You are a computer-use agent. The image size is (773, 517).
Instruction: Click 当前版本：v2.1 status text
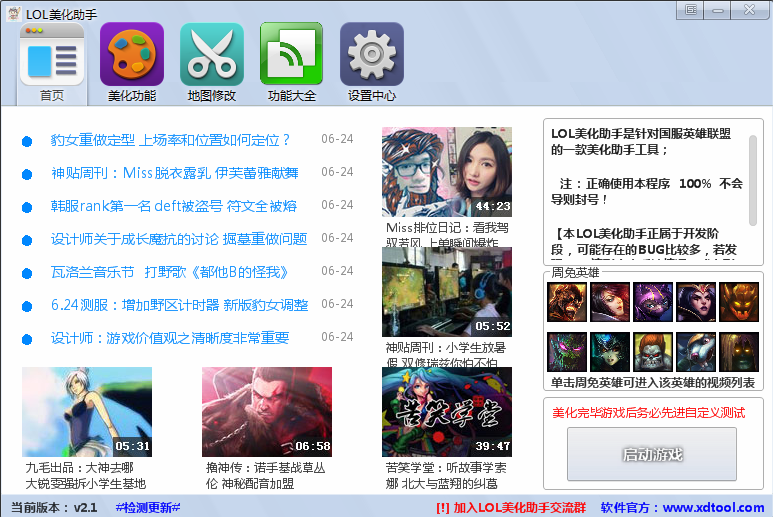[x=54, y=507]
